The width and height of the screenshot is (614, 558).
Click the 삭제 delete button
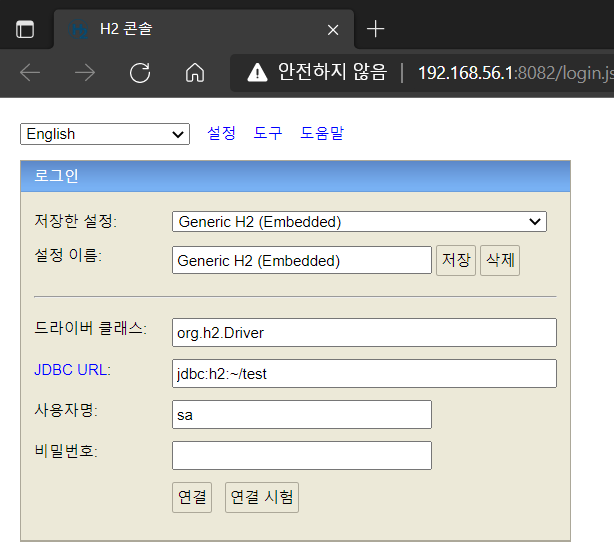tap(500, 260)
